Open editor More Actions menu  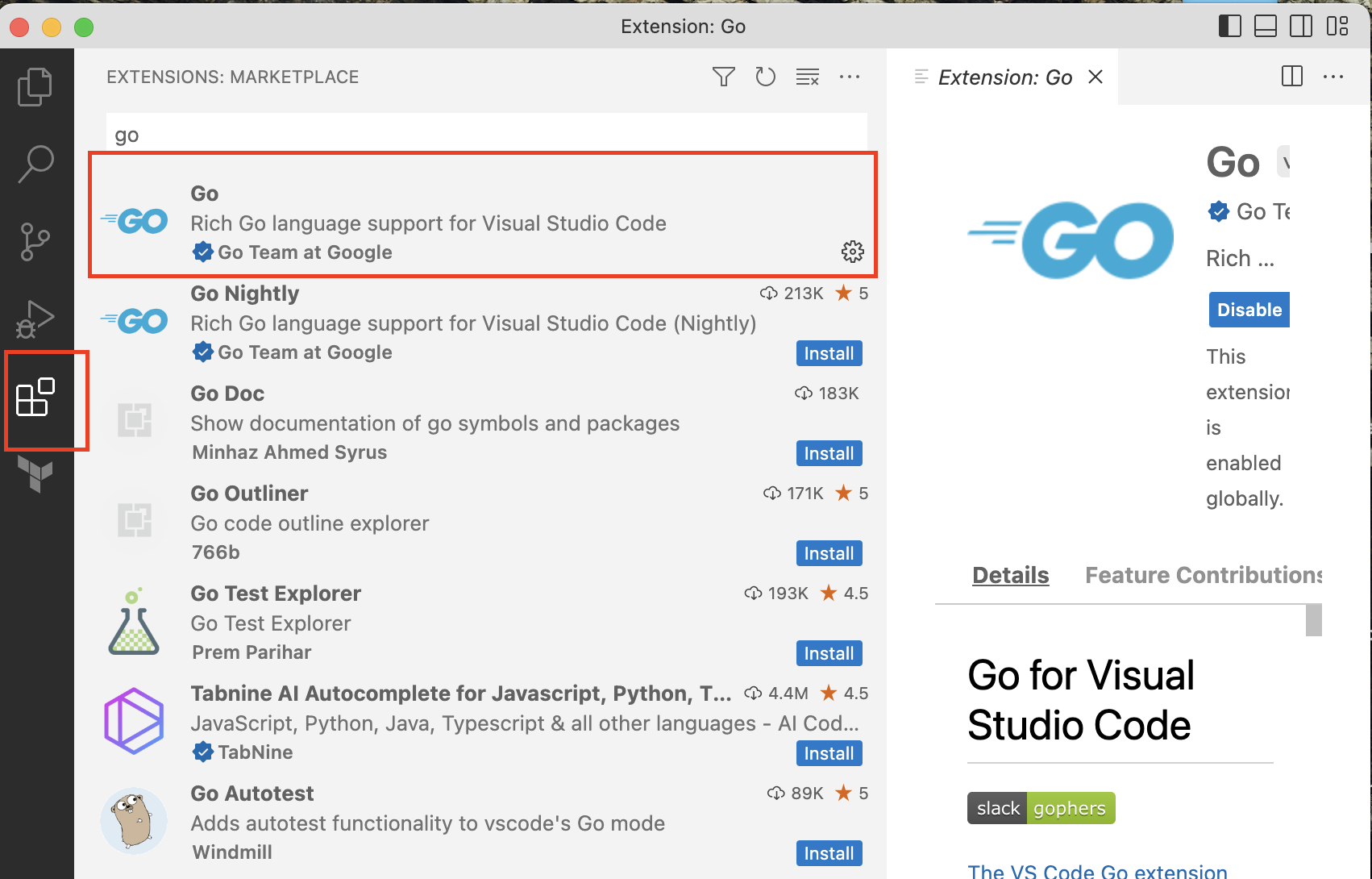coord(1333,77)
